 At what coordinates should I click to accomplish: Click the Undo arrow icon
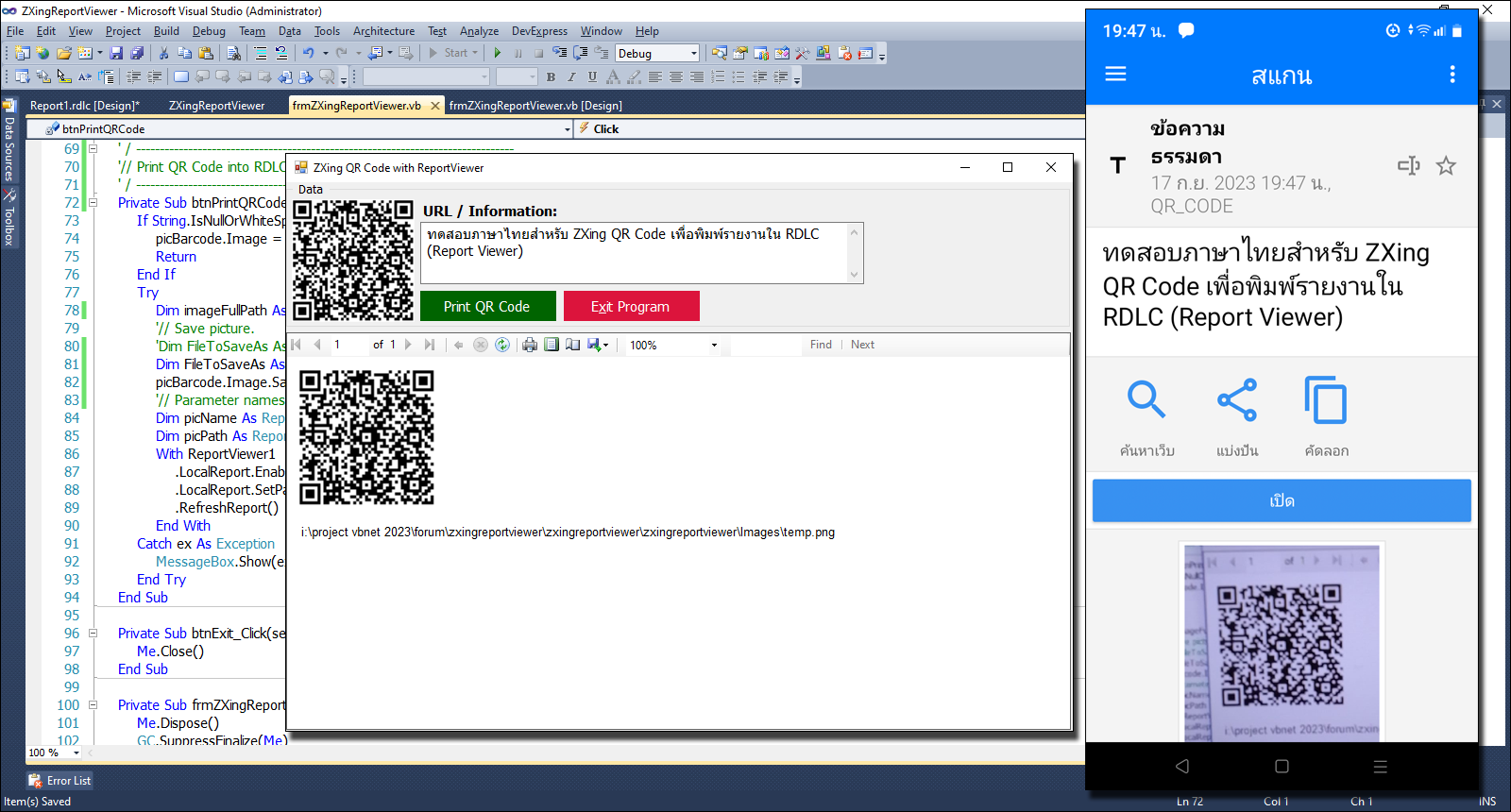(x=308, y=53)
